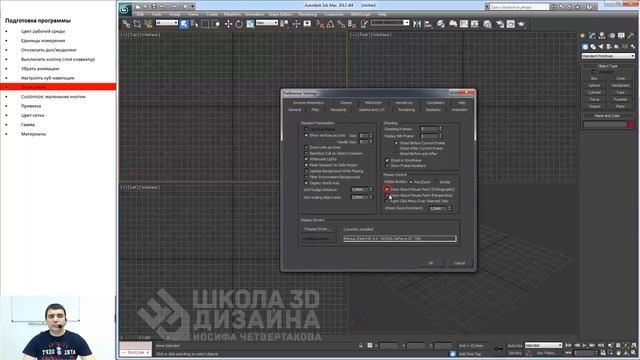The width and height of the screenshot is (640, 360).
Task: Open the named selection sets dropdown
Action: click(x=390, y=23)
